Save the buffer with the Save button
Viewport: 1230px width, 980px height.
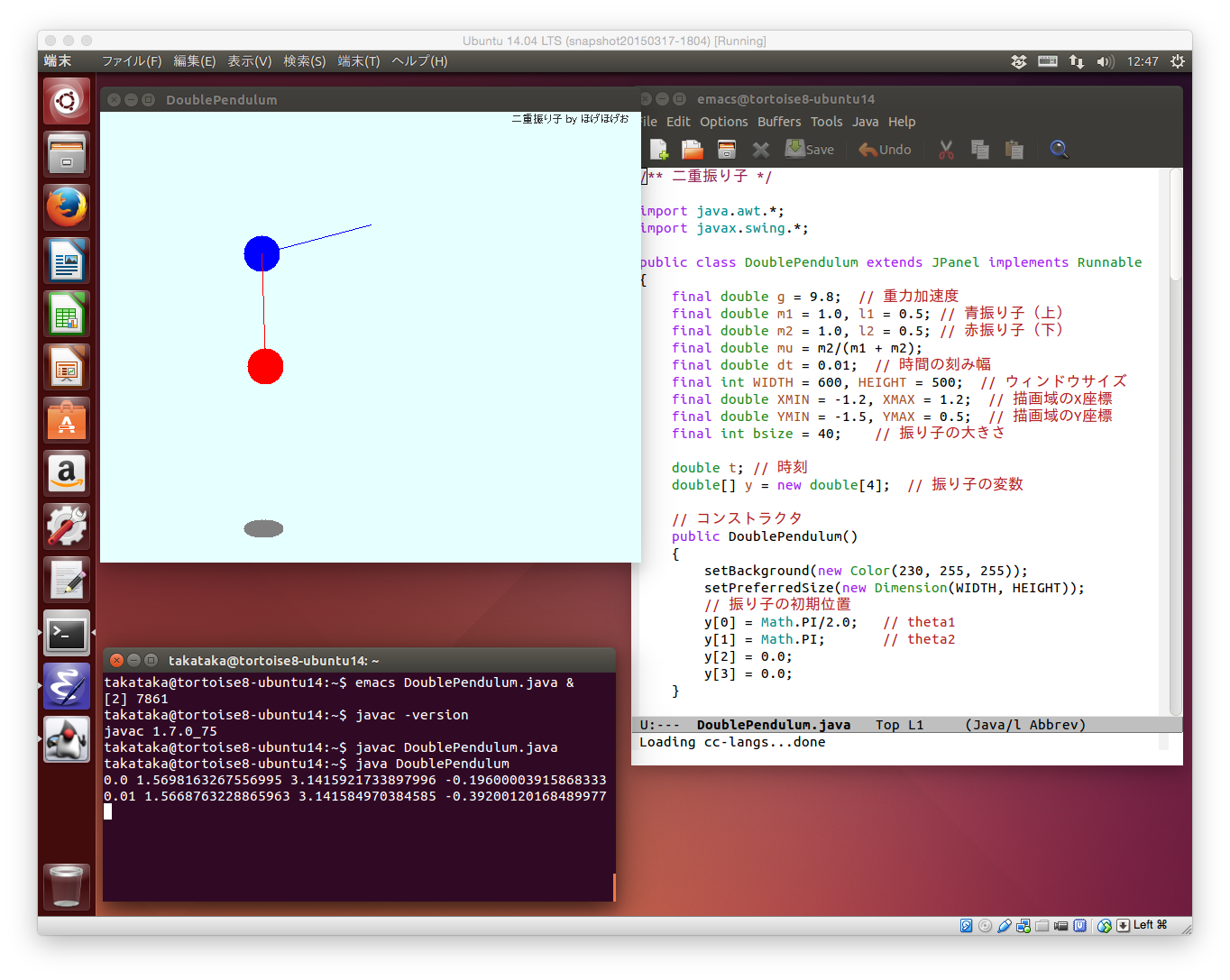(809, 149)
